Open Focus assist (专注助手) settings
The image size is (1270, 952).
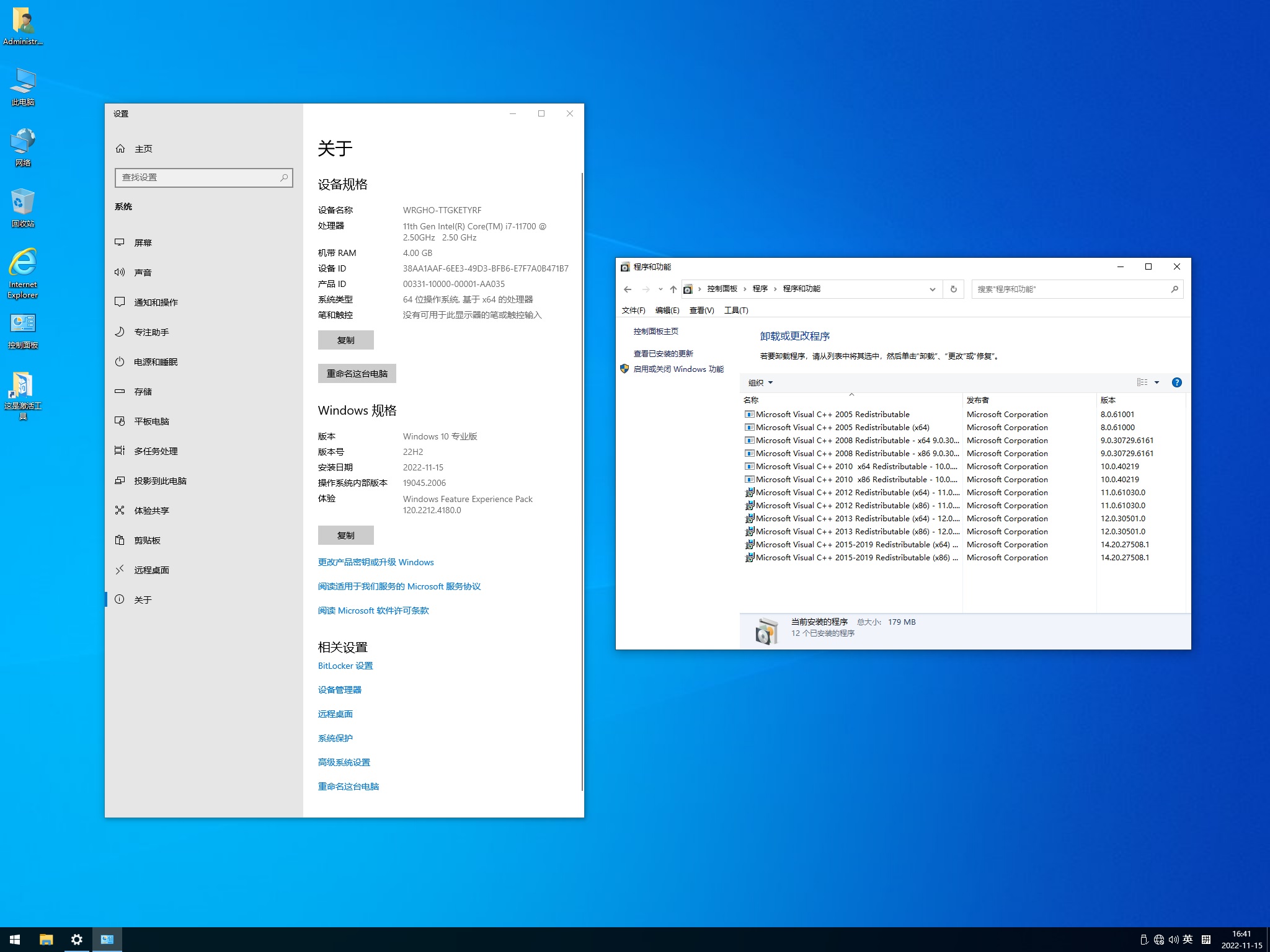point(203,332)
